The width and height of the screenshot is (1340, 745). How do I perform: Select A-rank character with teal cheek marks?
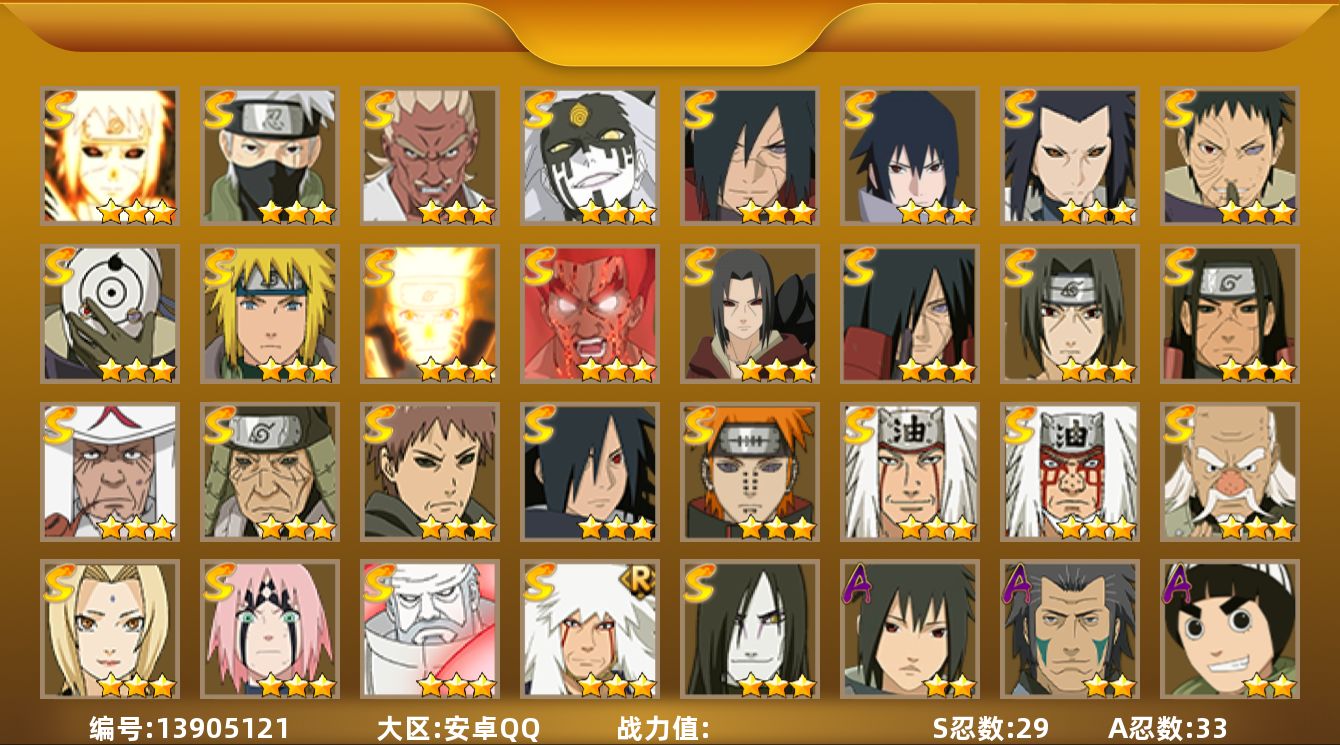[1070, 629]
